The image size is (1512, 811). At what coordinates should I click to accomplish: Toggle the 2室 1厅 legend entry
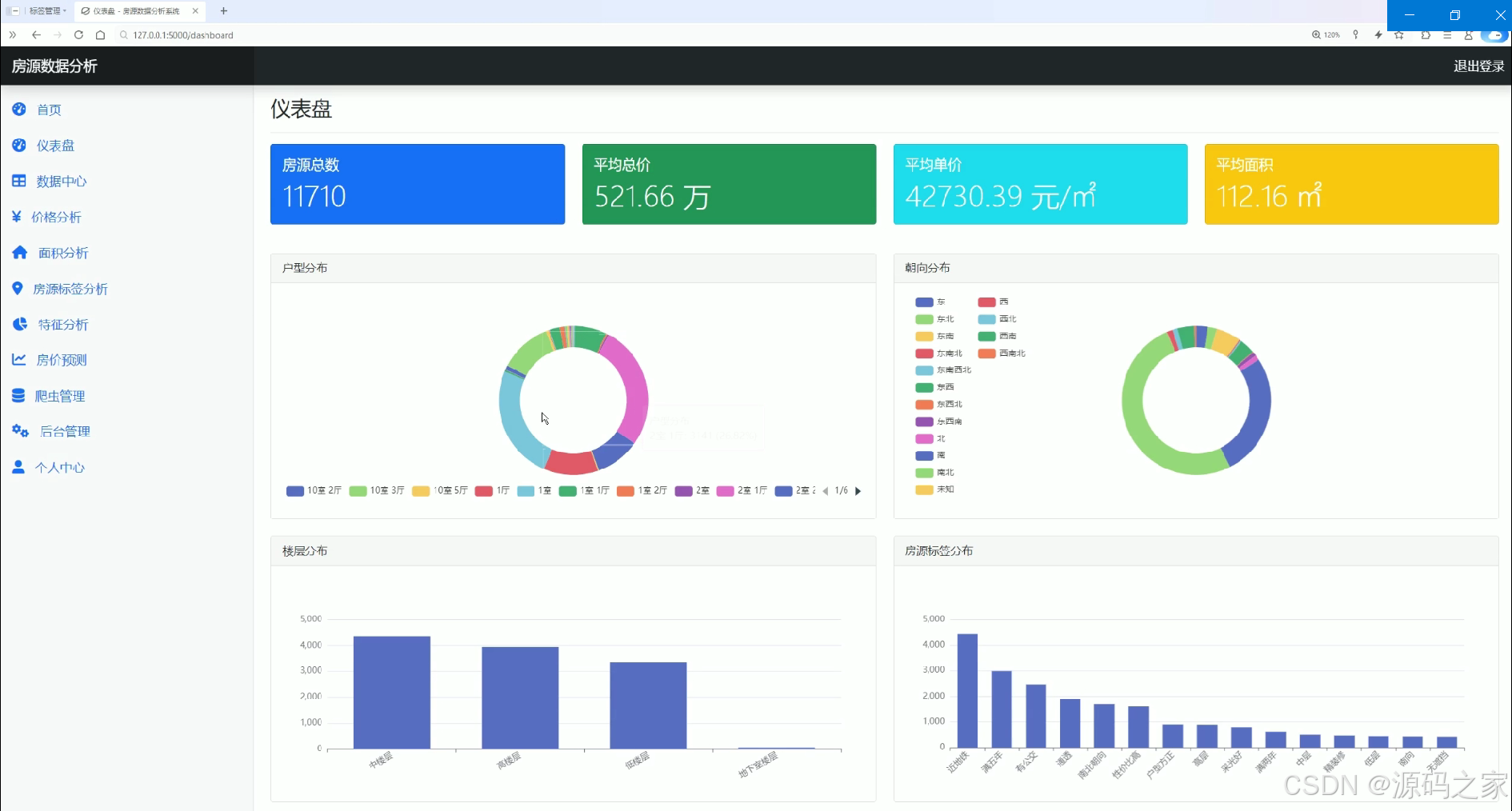tap(742, 491)
